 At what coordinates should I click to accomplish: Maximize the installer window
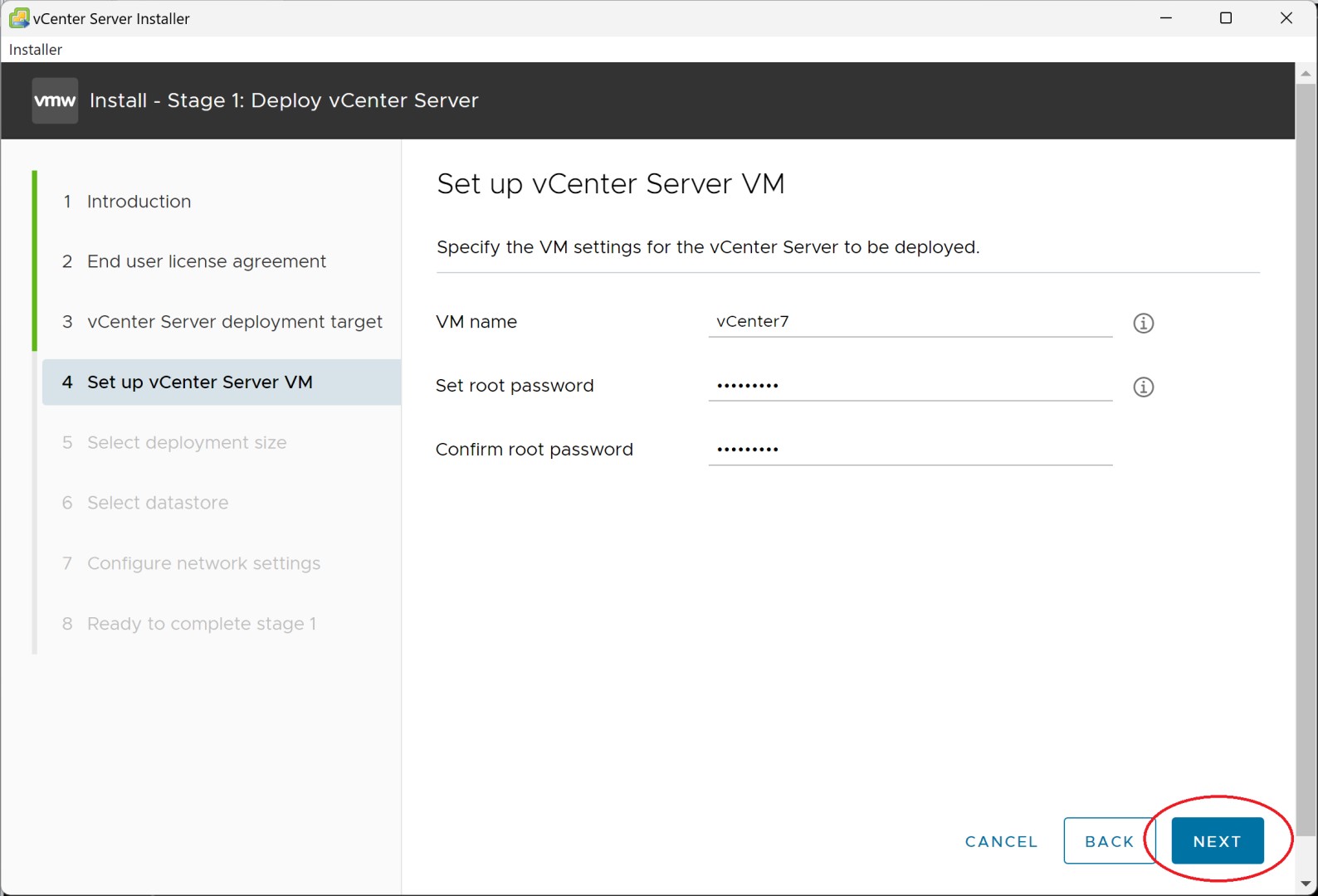(x=1226, y=17)
